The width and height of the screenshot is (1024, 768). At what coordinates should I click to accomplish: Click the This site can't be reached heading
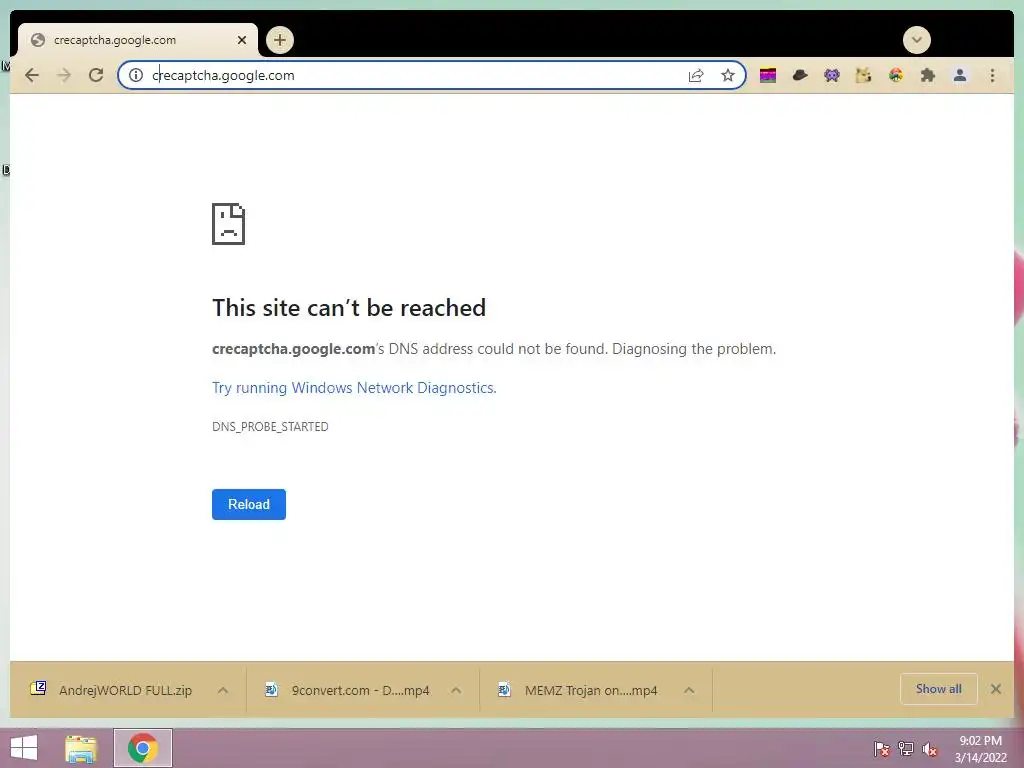(349, 308)
